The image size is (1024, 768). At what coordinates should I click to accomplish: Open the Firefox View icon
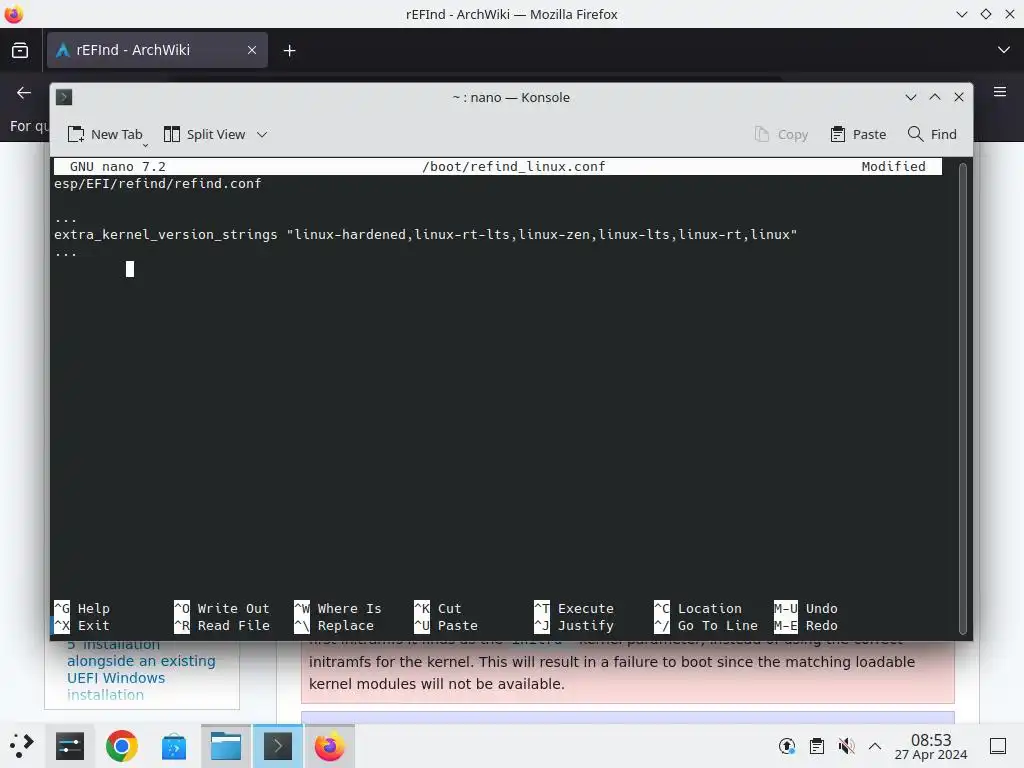20,50
